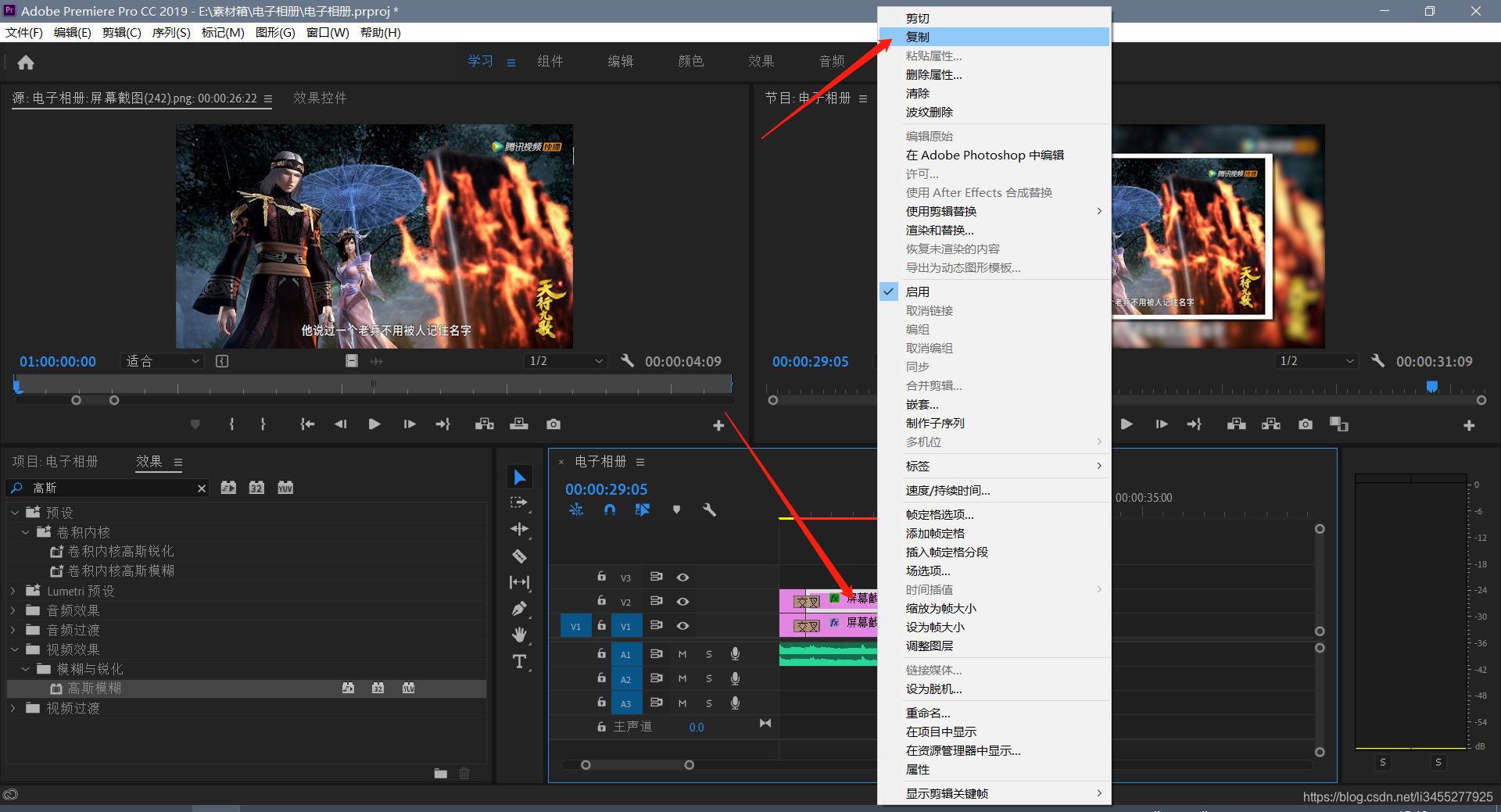Open the 适合 zoom level dropdown
This screenshot has width=1501, height=812.
(x=163, y=361)
